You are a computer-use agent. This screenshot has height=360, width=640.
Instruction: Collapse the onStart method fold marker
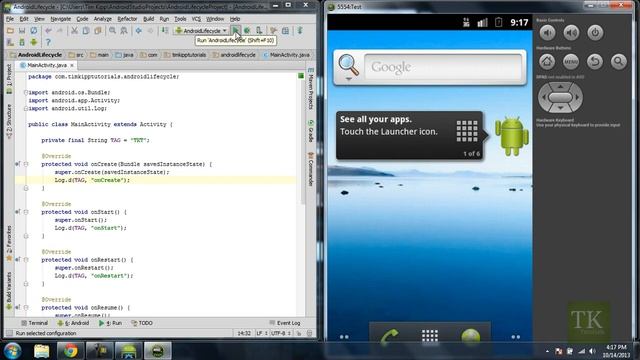[x=26, y=212]
